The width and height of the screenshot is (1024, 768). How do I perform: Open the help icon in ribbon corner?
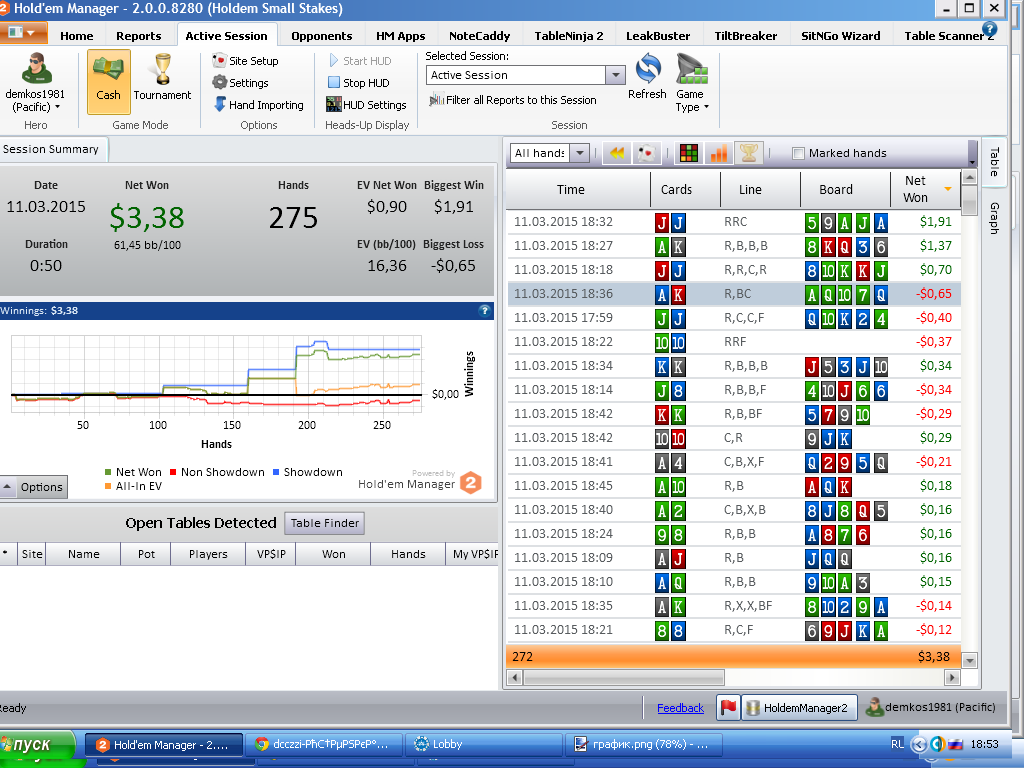click(x=989, y=29)
